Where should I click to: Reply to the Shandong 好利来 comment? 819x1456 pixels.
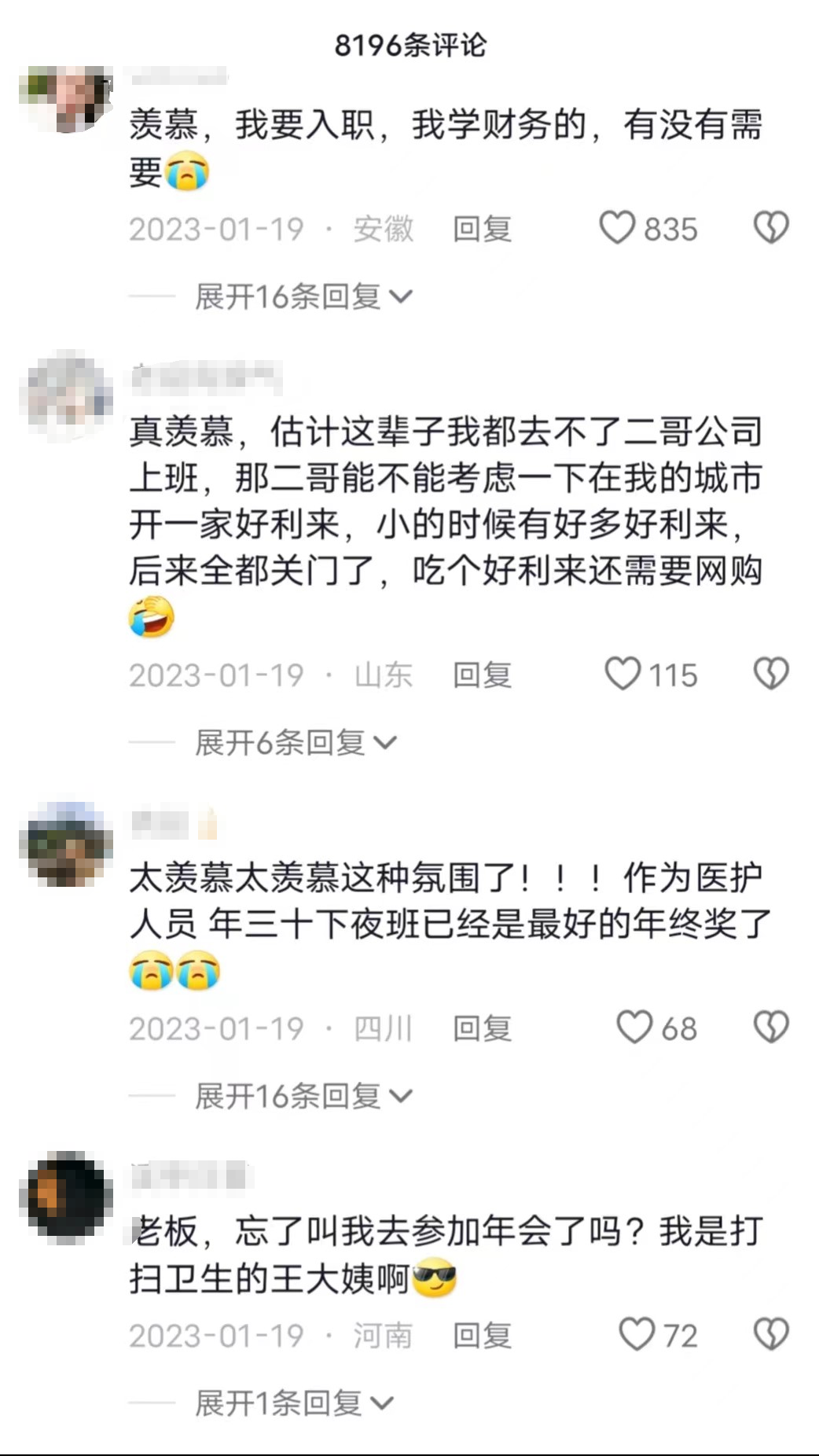[x=482, y=675]
